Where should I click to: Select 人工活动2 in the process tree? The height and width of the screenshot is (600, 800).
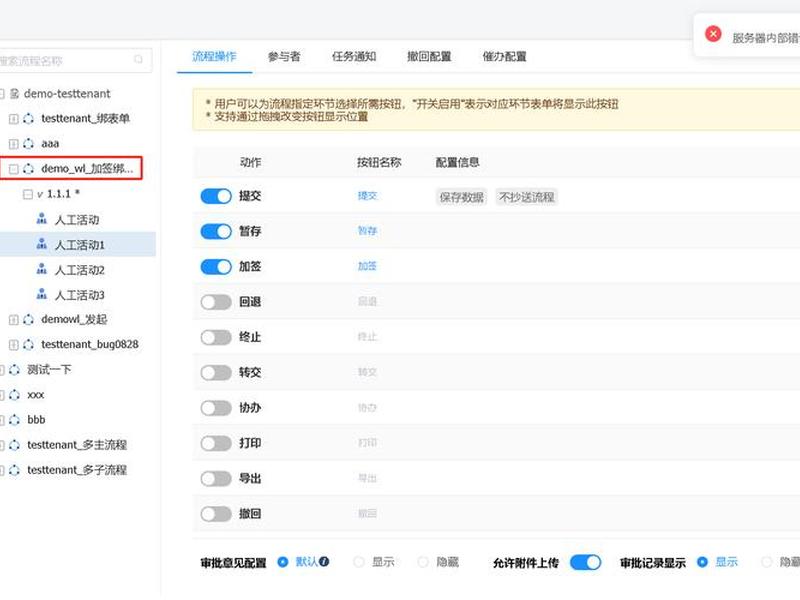[80, 270]
